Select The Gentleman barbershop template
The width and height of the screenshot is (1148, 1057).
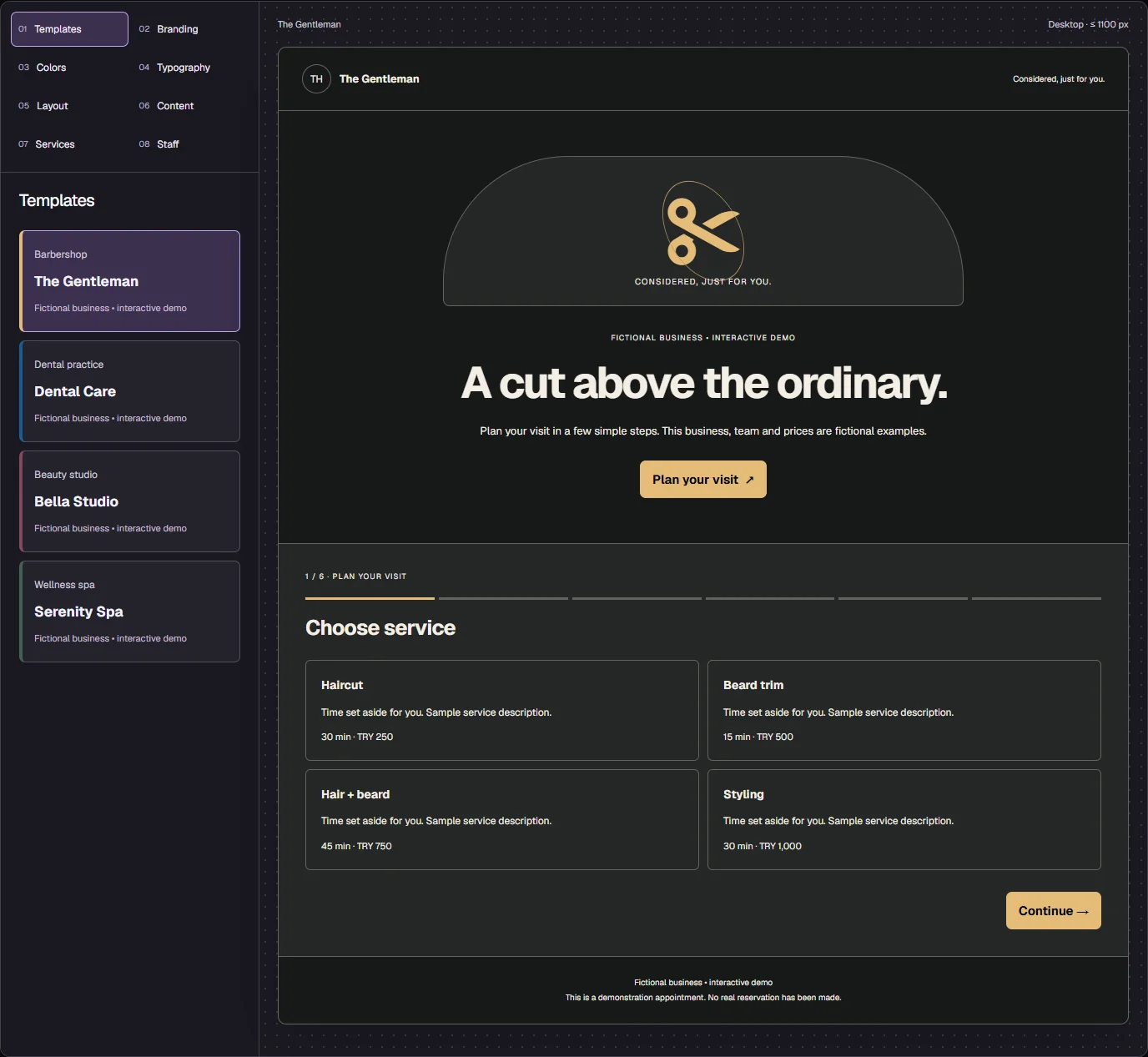pos(129,281)
